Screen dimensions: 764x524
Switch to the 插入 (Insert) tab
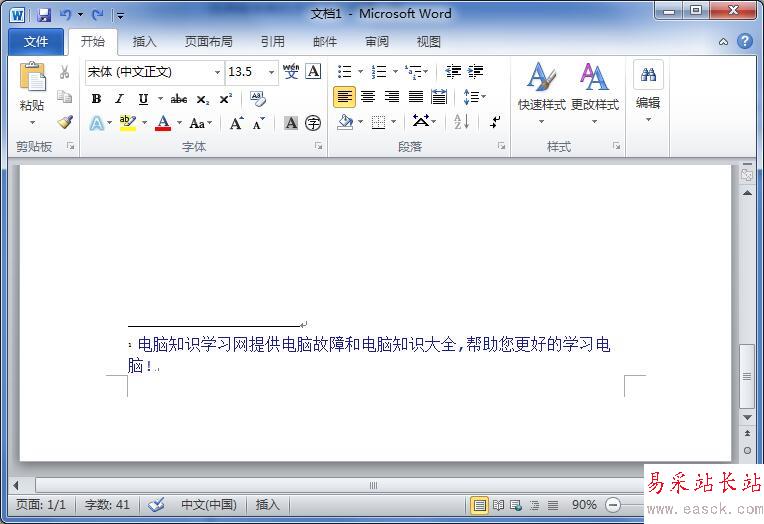[144, 42]
